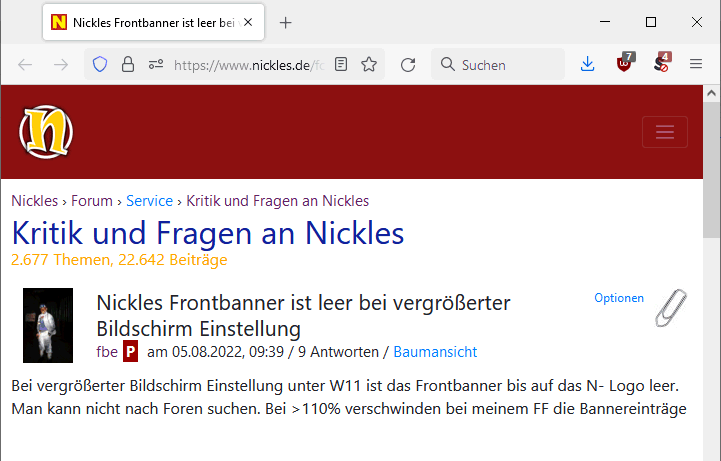Open the Nickles breadcrumb link
This screenshot has width=721, height=461.
pos(34,201)
